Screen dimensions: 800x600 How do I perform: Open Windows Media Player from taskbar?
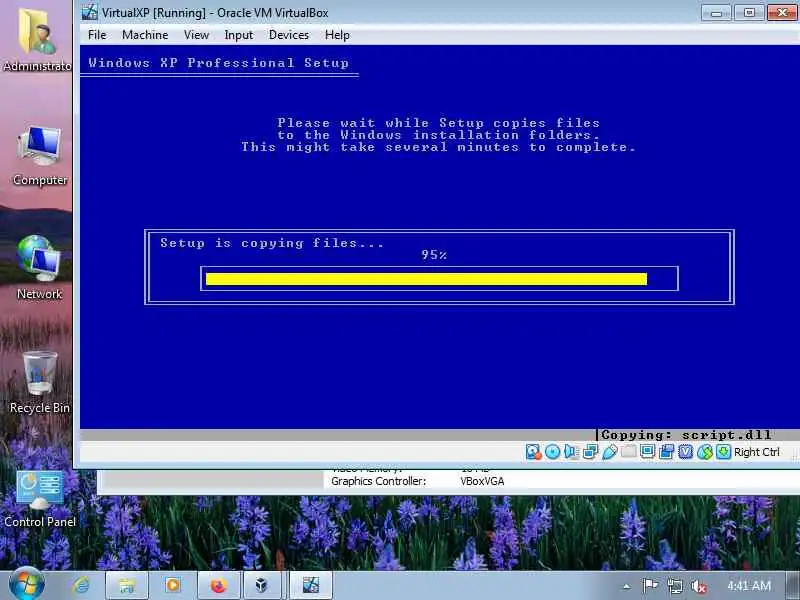point(172,585)
